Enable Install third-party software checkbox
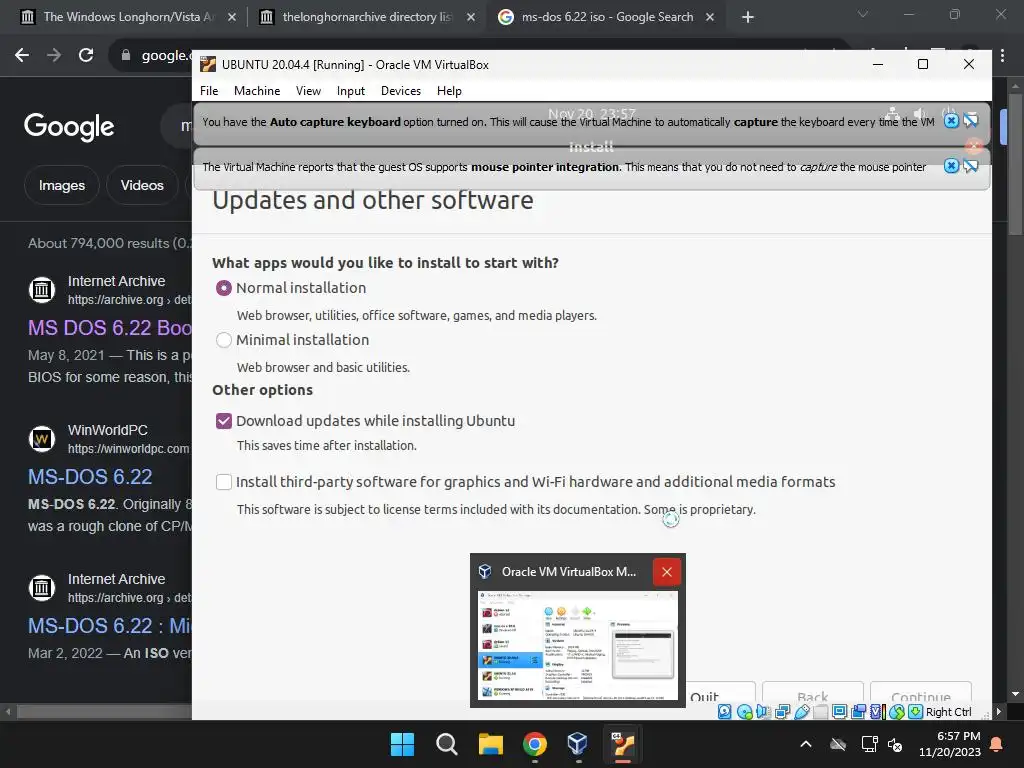 pyautogui.click(x=224, y=482)
